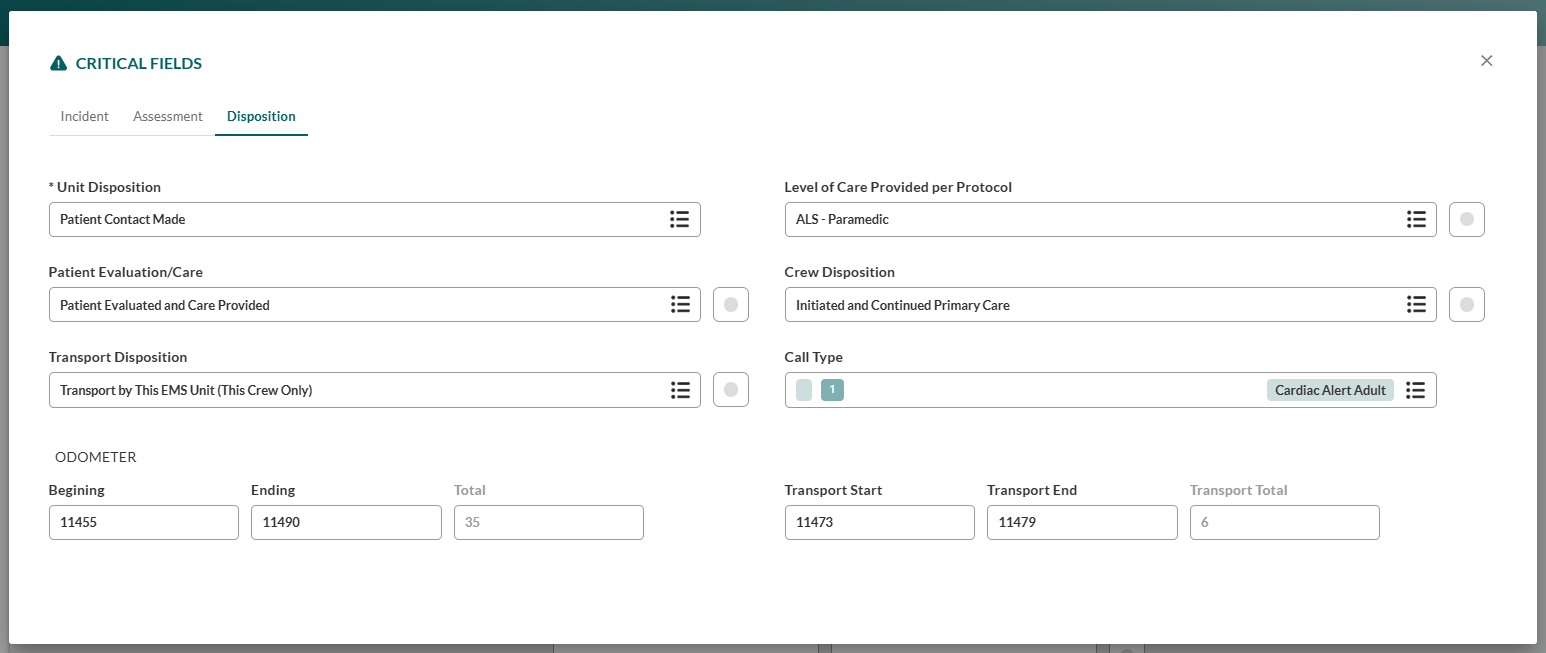Open the Unit Disposition field showing Patient Contact Made
The height and width of the screenshot is (653, 1546).
(350, 219)
